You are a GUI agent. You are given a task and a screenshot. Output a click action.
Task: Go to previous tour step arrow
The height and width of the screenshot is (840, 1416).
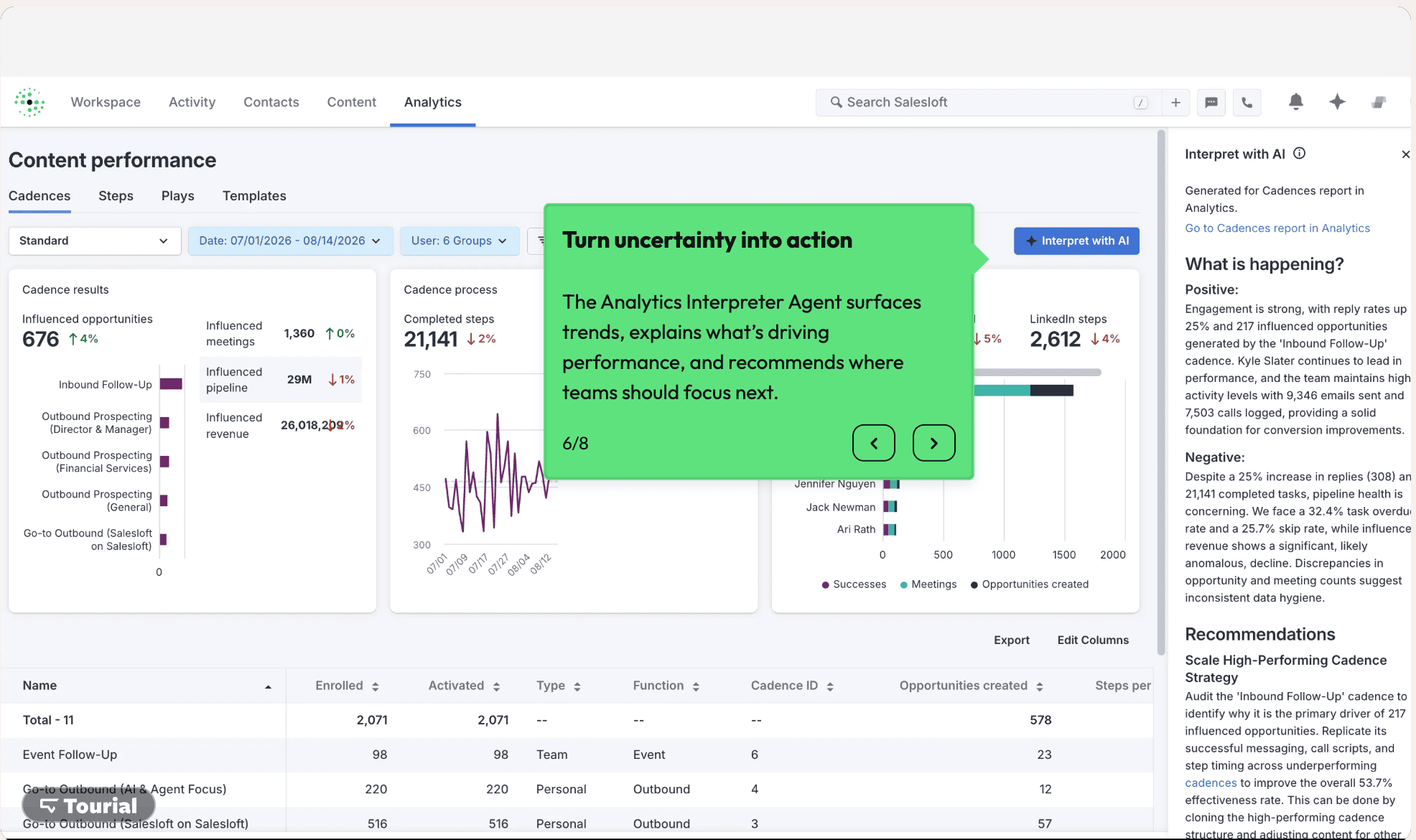(x=874, y=443)
